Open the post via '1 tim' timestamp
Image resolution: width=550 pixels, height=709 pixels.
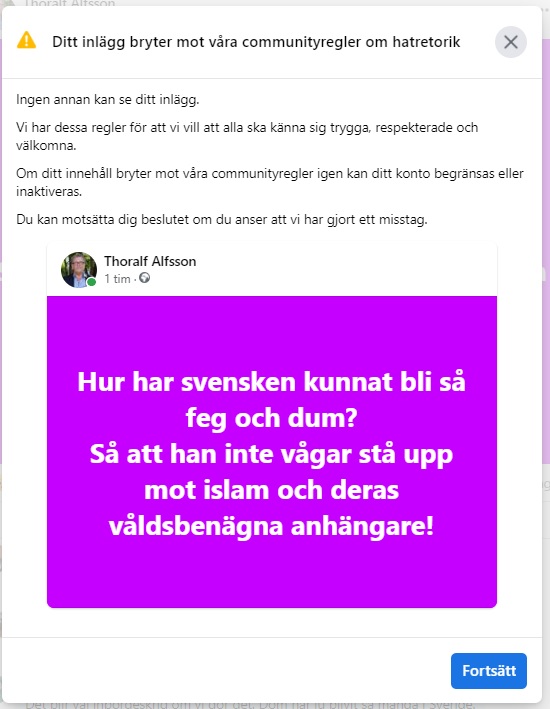[x=117, y=279]
